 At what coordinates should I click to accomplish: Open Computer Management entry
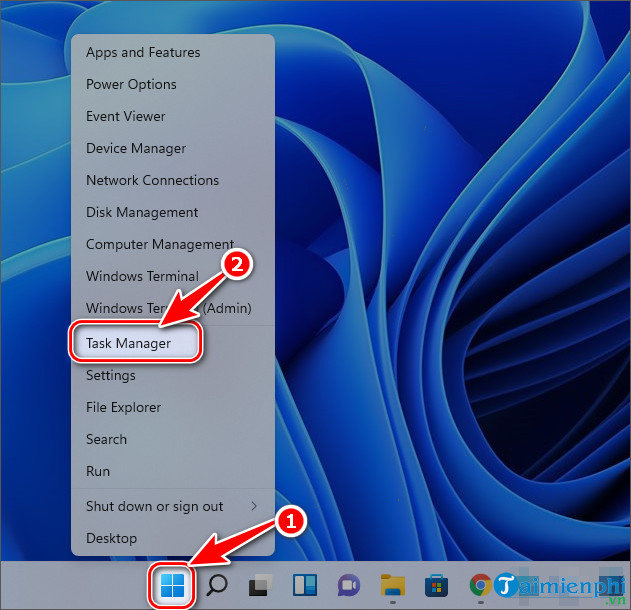coord(173,244)
